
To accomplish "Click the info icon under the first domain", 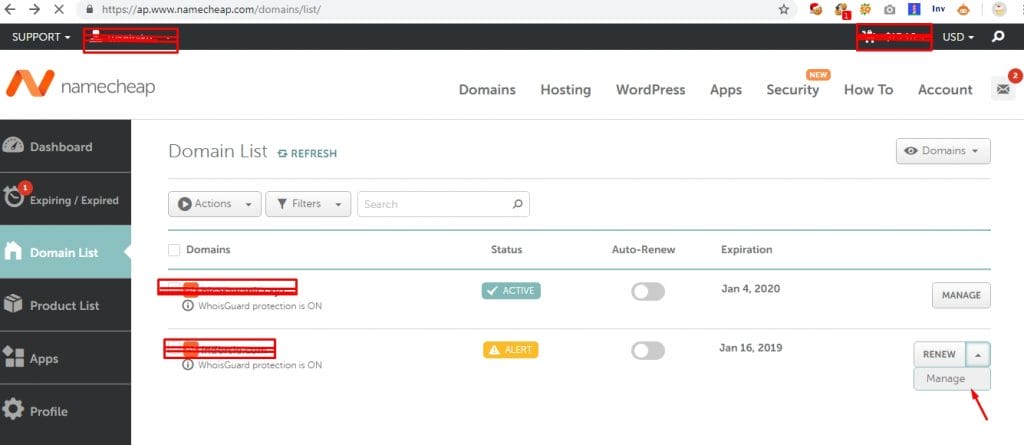I will tap(188, 306).
